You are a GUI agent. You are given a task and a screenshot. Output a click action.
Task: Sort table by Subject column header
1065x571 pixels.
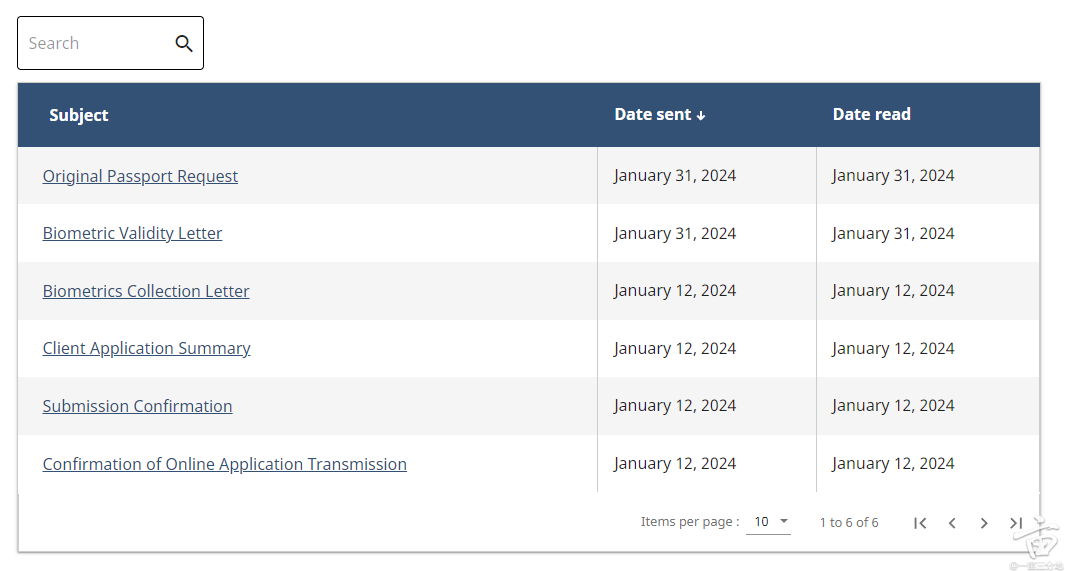79,115
